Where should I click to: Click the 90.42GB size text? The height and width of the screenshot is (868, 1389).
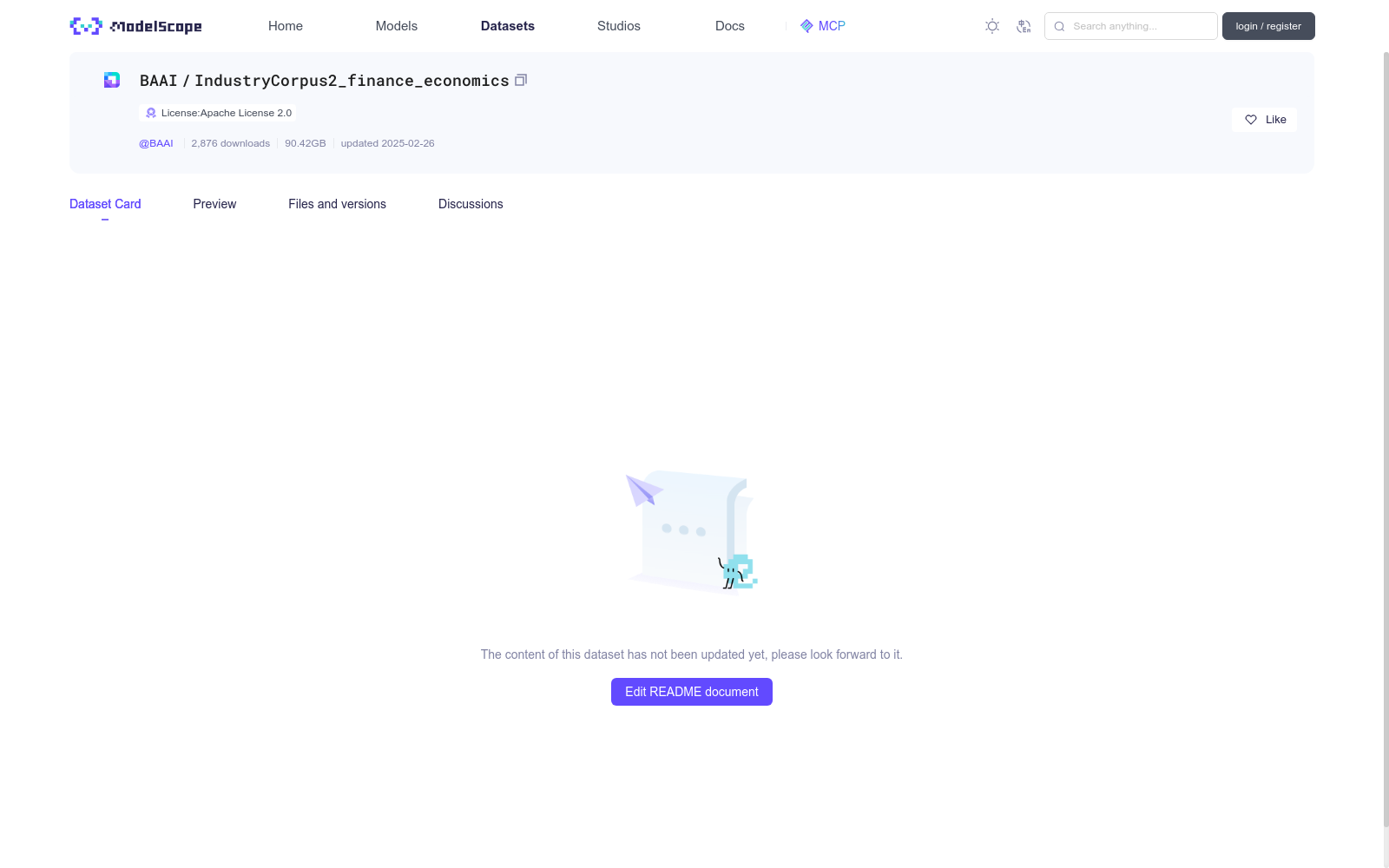click(x=306, y=143)
